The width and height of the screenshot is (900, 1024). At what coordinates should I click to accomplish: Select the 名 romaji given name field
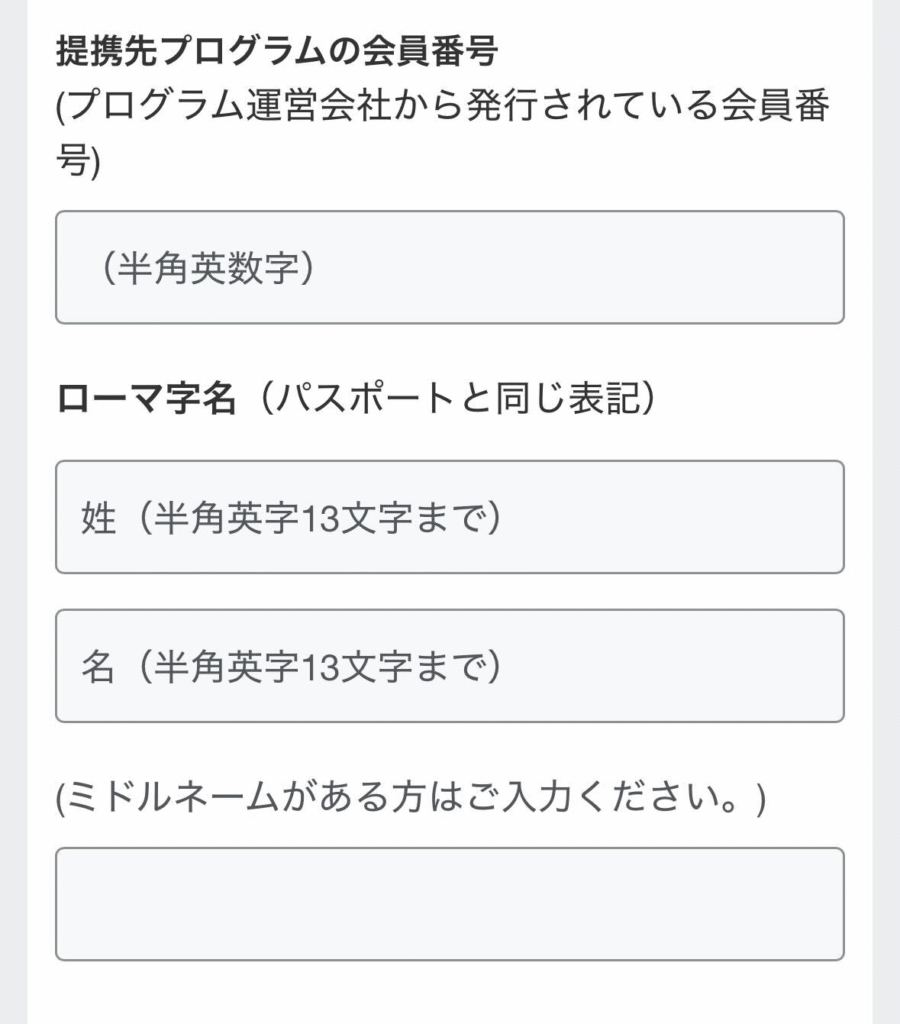click(450, 666)
